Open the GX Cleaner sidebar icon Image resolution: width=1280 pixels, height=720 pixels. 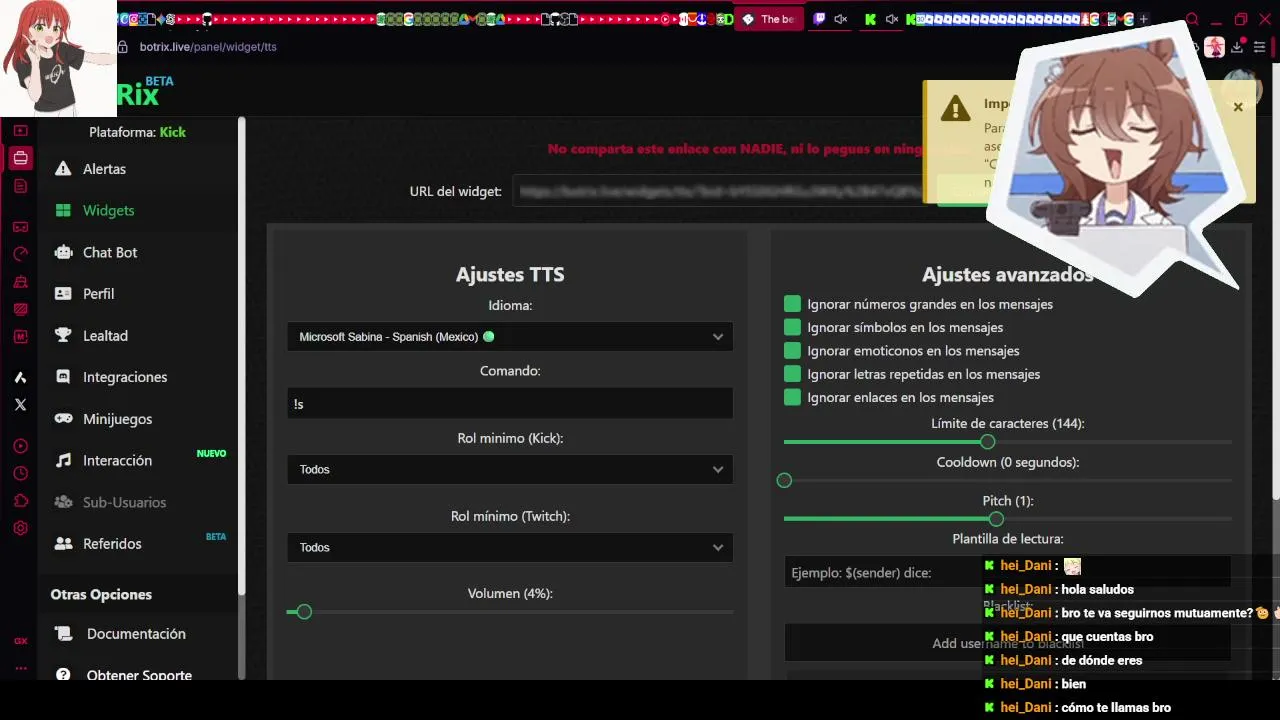coord(20,282)
